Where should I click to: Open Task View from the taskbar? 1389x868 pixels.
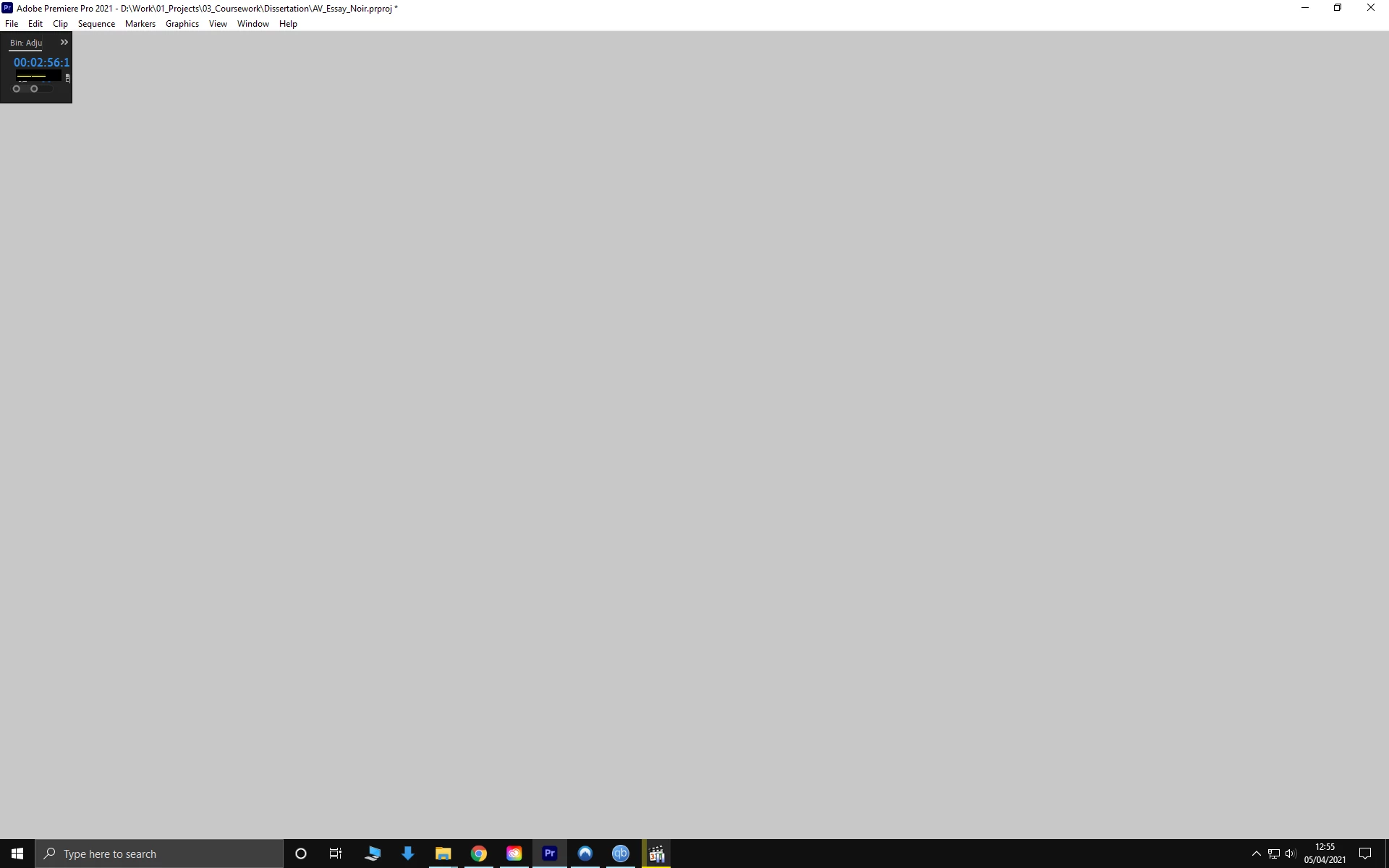pos(336,854)
